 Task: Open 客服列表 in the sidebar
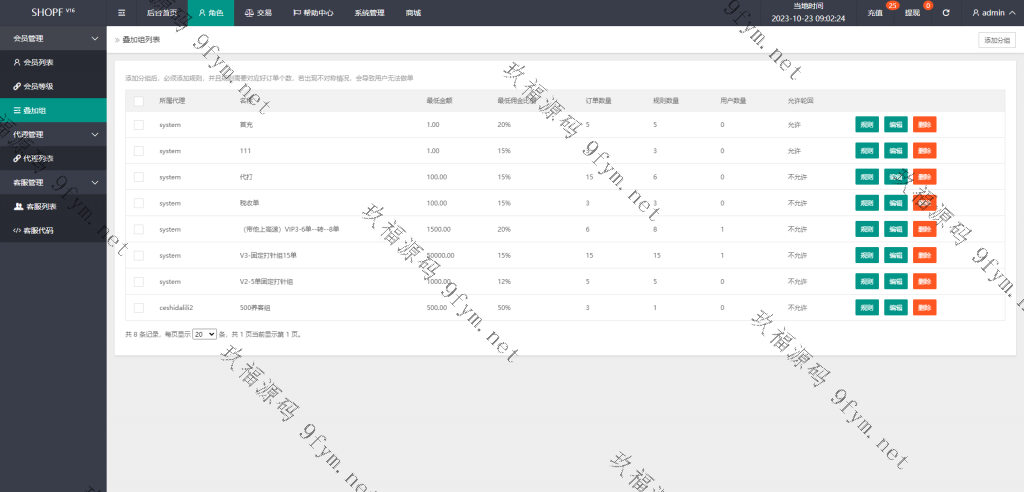53,206
